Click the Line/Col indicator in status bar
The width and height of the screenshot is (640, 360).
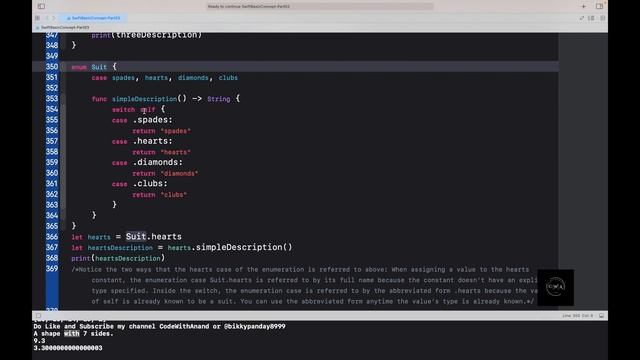coord(577,316)
